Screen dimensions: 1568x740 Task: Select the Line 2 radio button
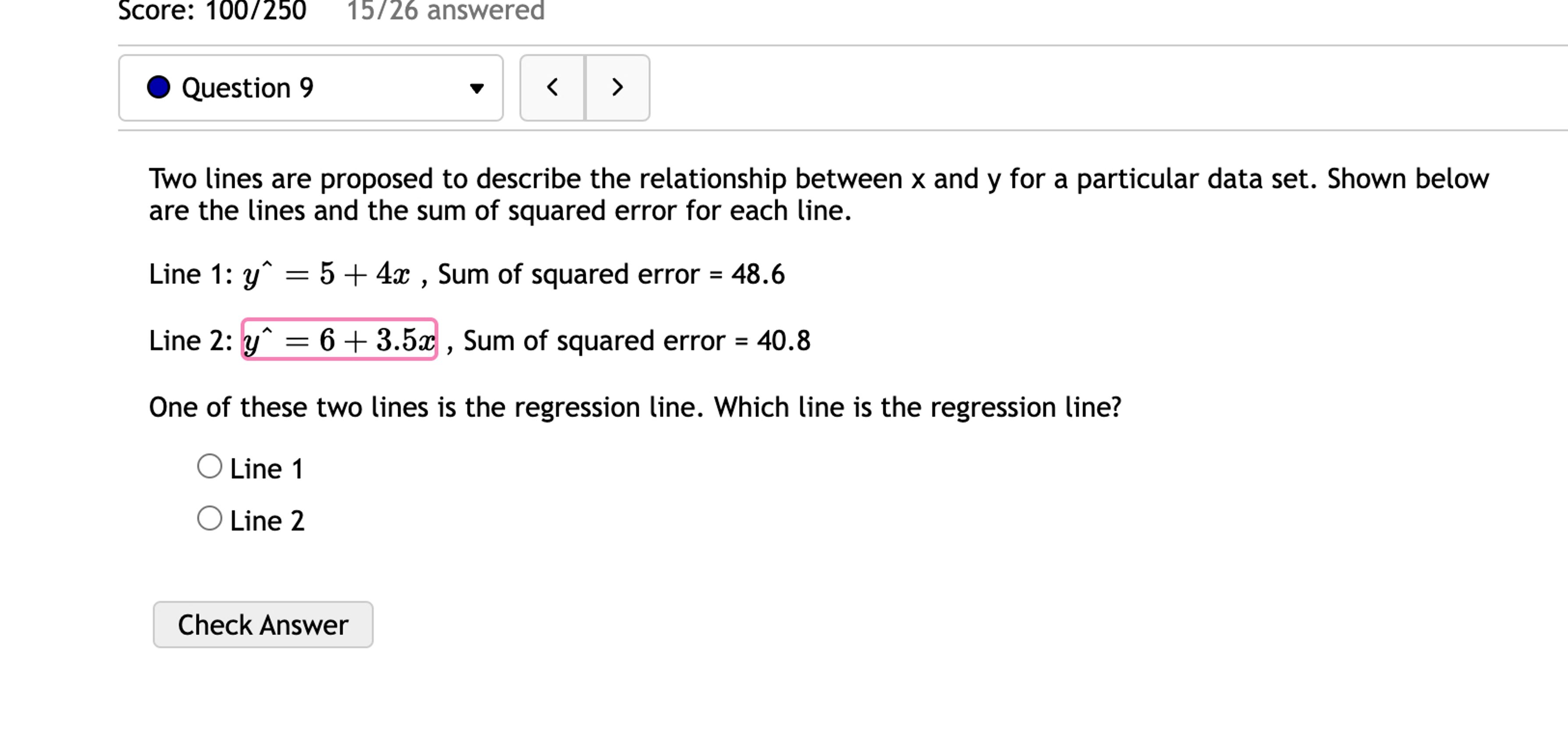click(x=210, y=519)
